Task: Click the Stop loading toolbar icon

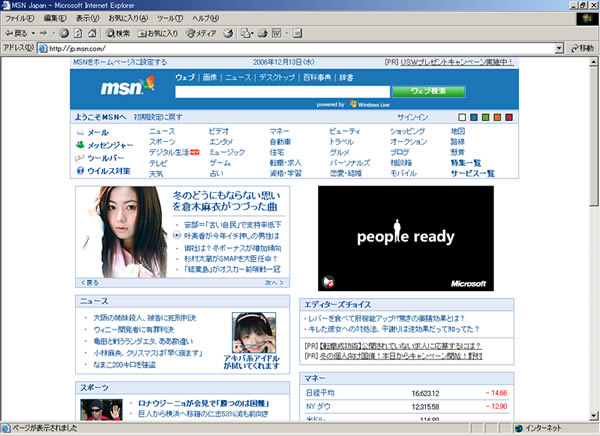Action: point(64,33)
